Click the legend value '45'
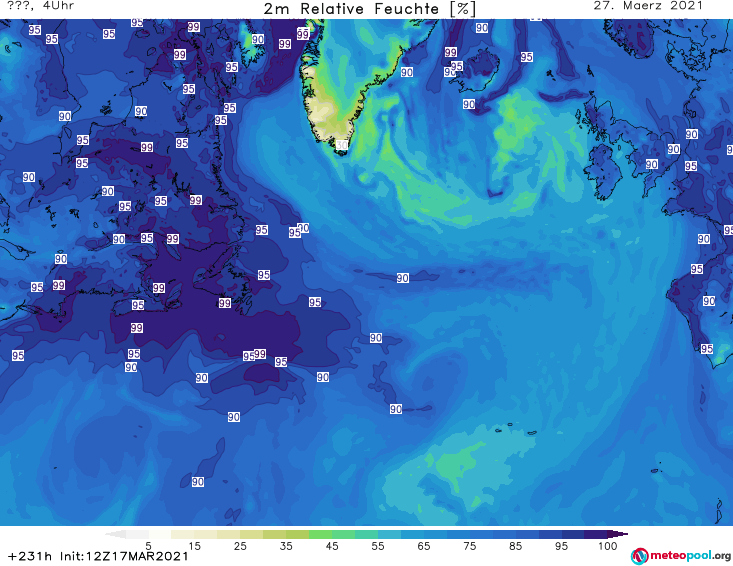The height and width of the screenshot is (566, 733). pos(331,546)
